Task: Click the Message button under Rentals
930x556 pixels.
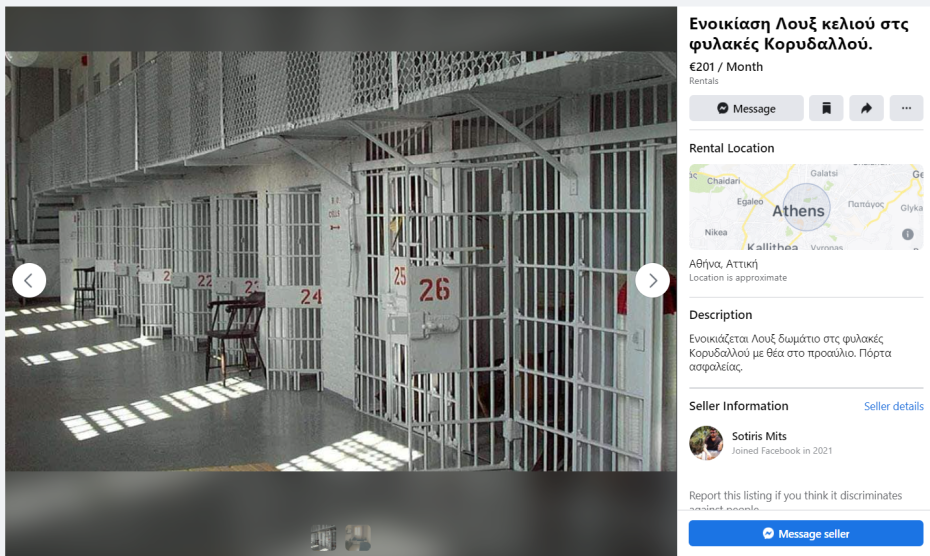Action: (x=746, y=108)
